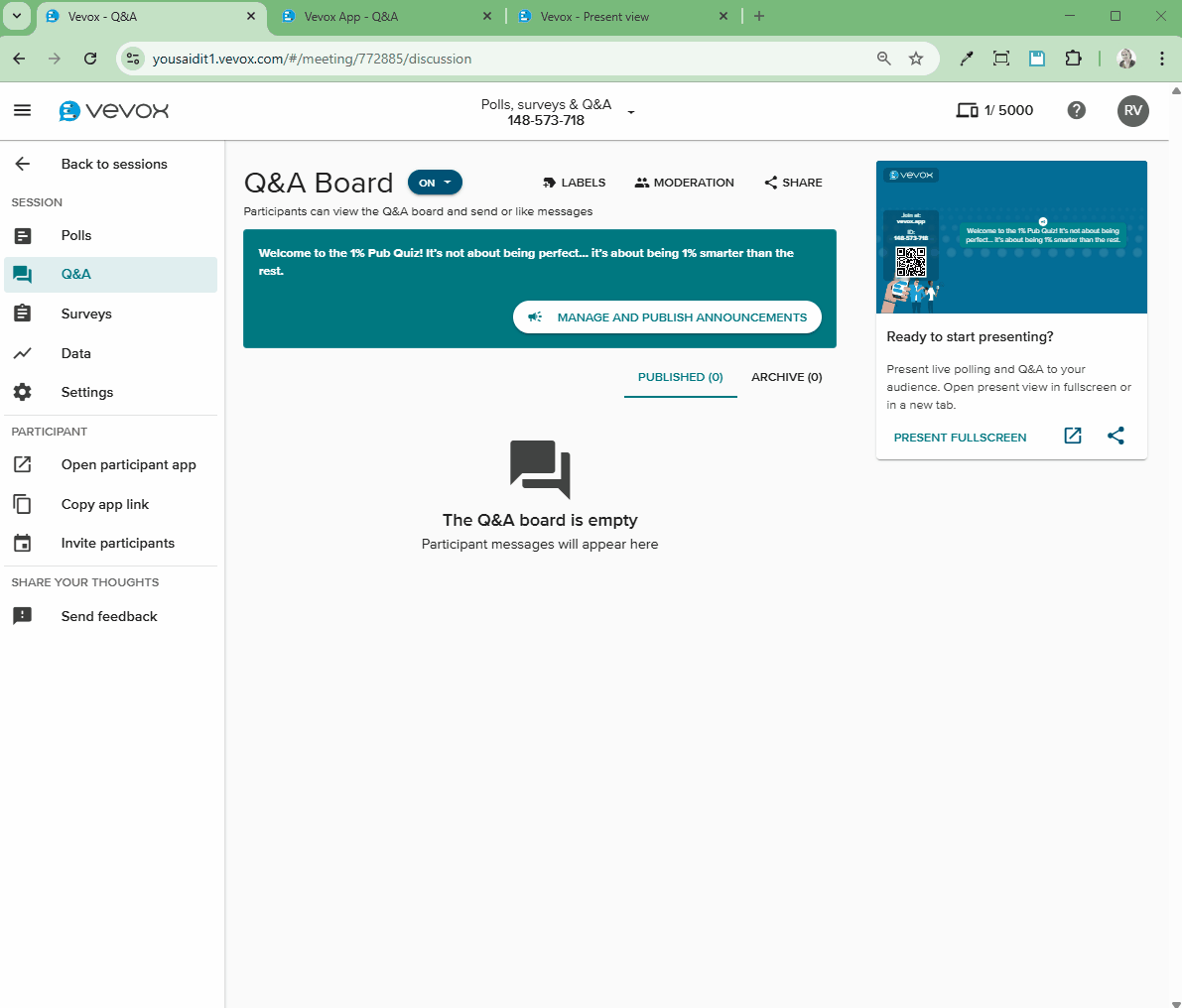Open RV user account avatar
The image size is (1182, 1008).
click(x=1132, y=110)
